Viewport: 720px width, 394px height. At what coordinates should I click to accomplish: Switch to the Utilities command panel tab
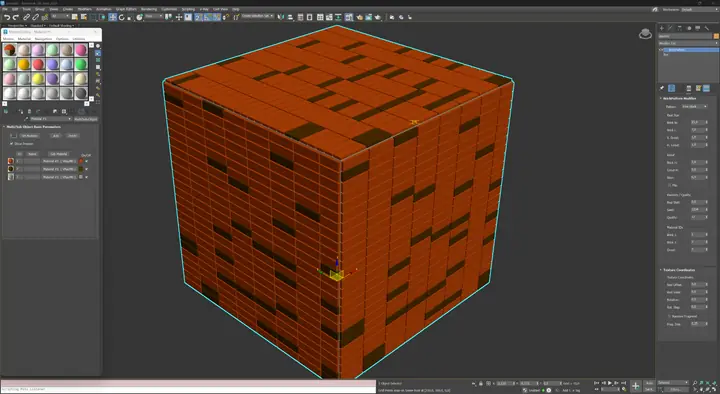tap(707, 28)
